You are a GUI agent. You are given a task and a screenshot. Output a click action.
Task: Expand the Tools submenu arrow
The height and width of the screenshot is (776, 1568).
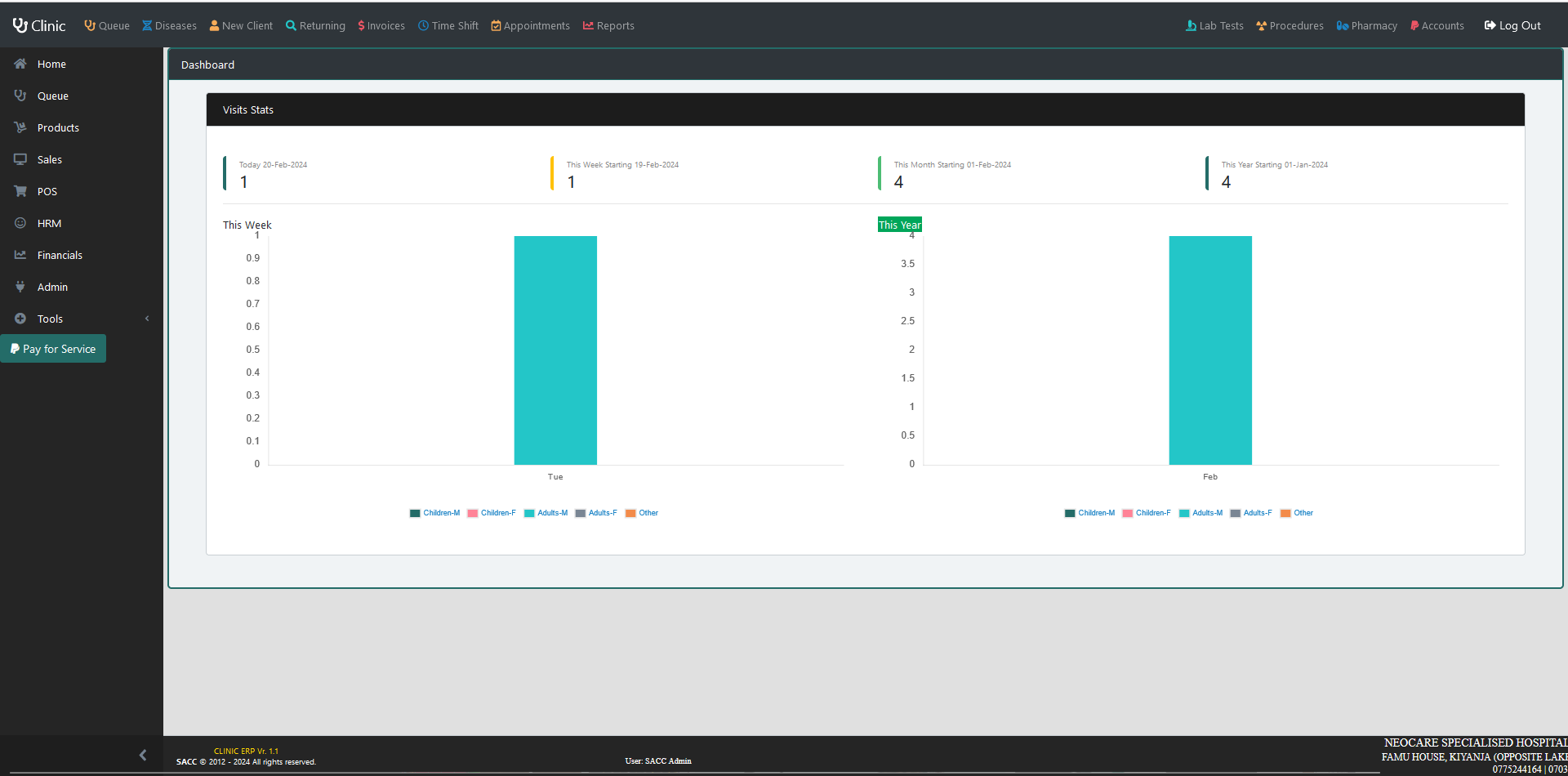[147, 319]
